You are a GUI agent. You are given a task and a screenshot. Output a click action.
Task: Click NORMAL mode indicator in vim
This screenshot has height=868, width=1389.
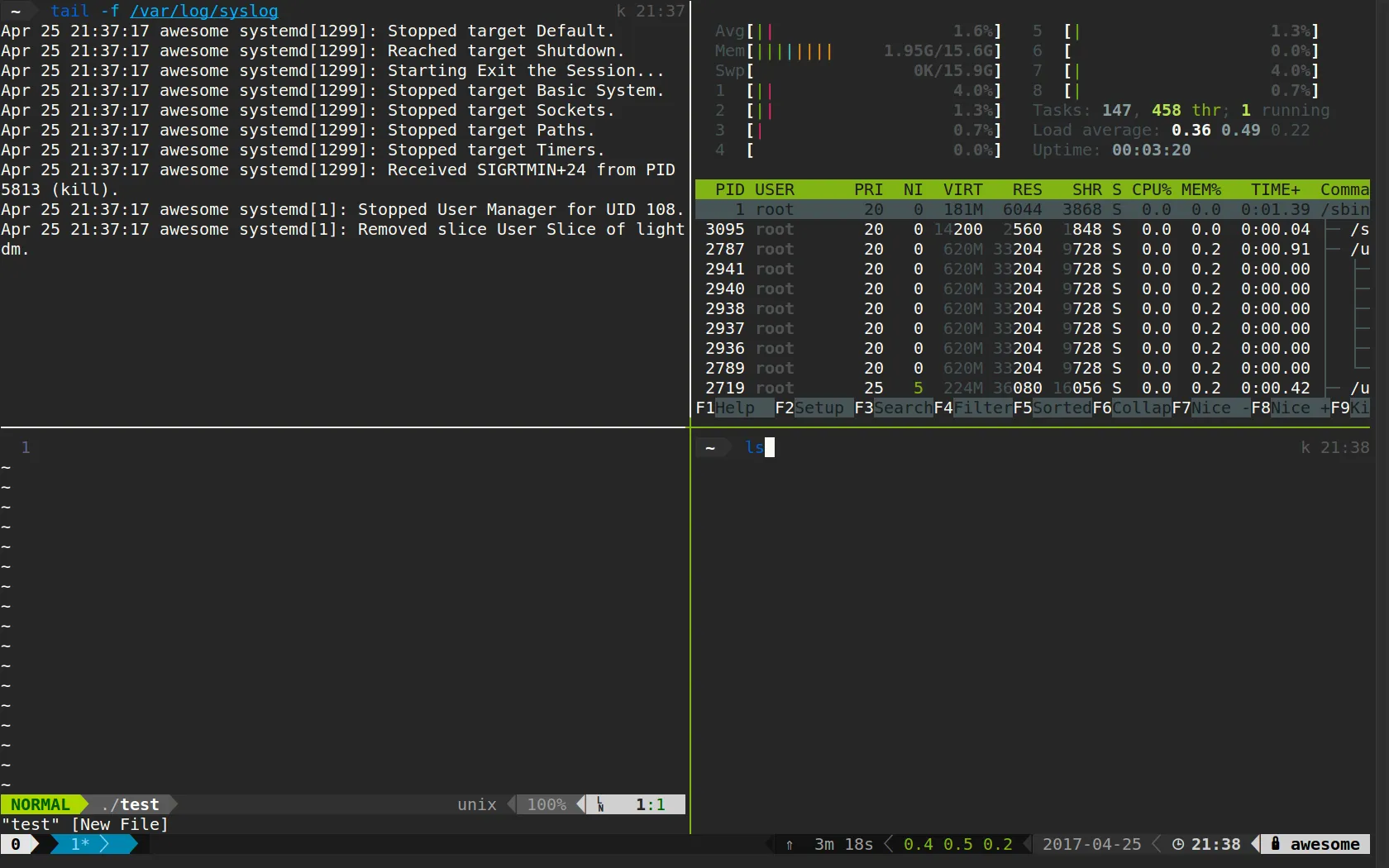point(41,804)
